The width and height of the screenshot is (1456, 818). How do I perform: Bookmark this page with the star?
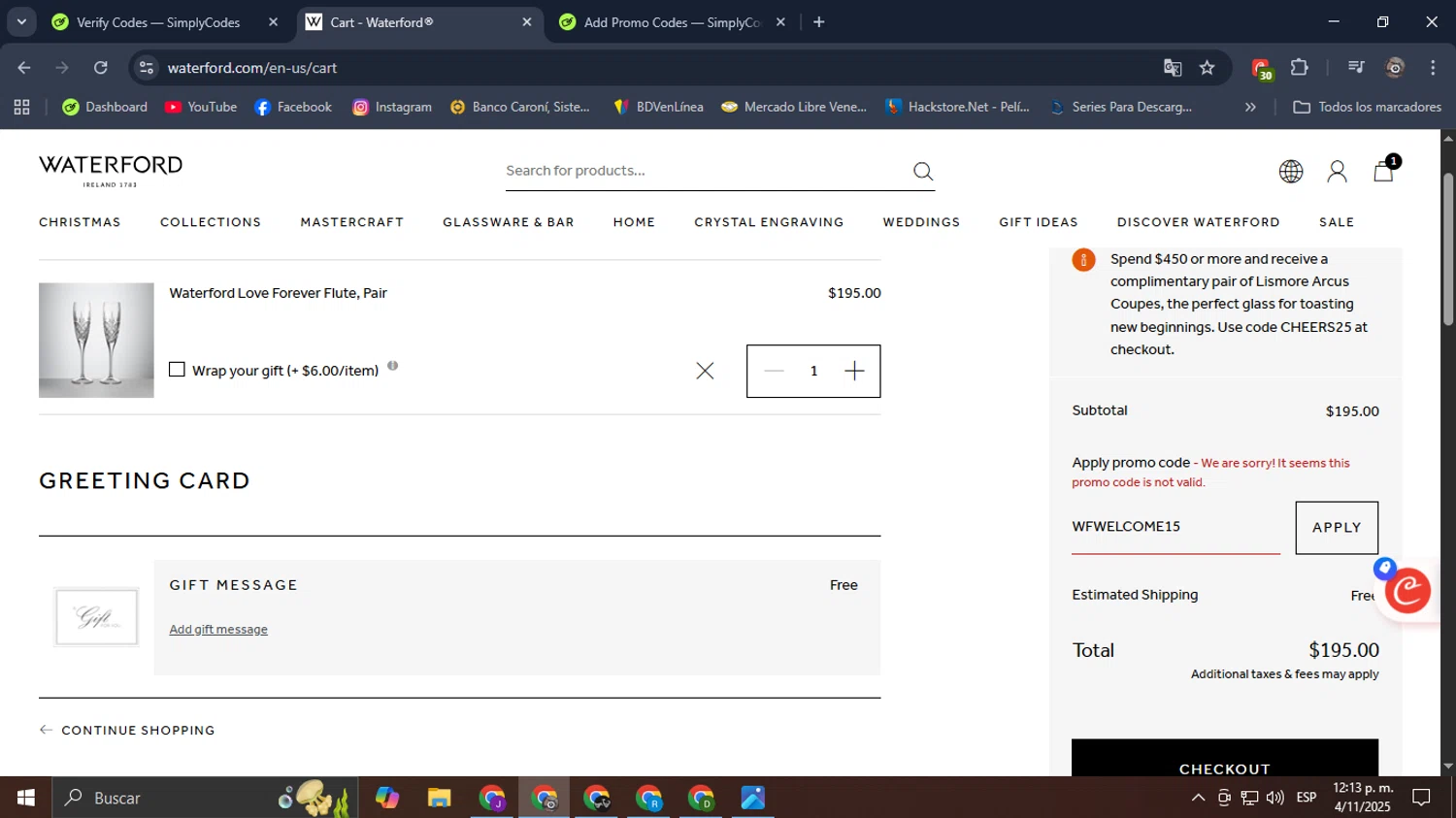[x=1207, y=68]
